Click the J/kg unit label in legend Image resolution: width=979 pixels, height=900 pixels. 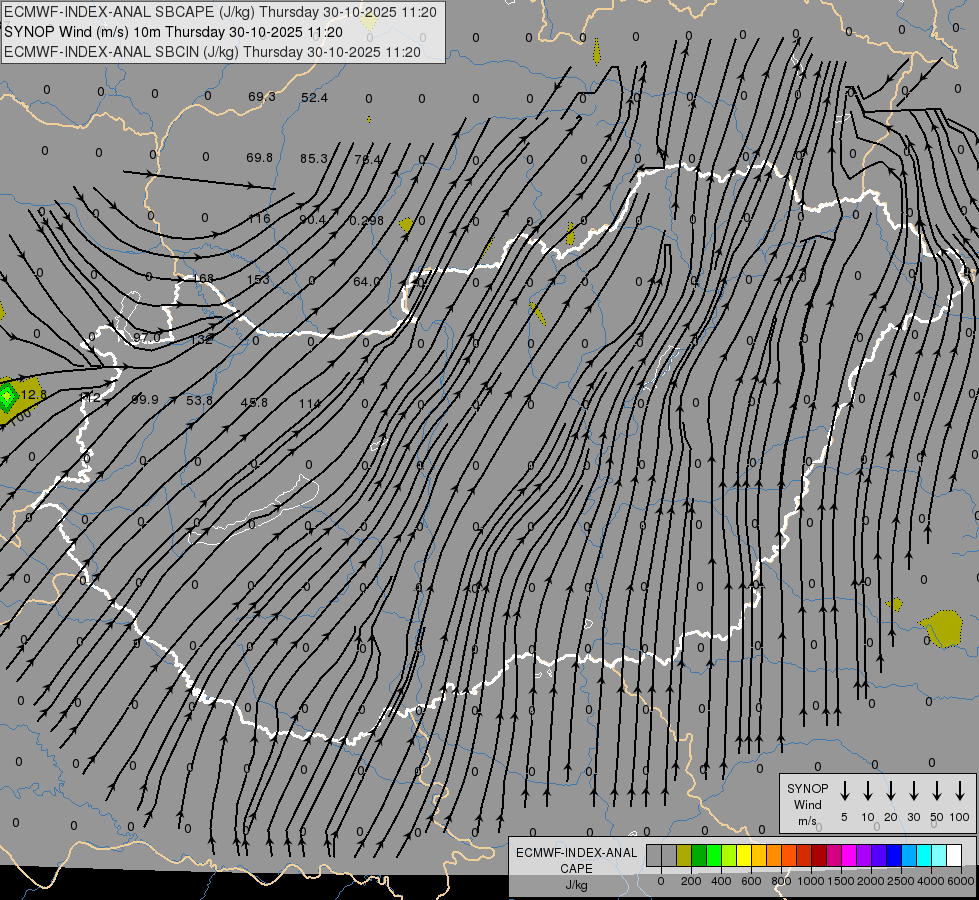(x=576, y=885)
